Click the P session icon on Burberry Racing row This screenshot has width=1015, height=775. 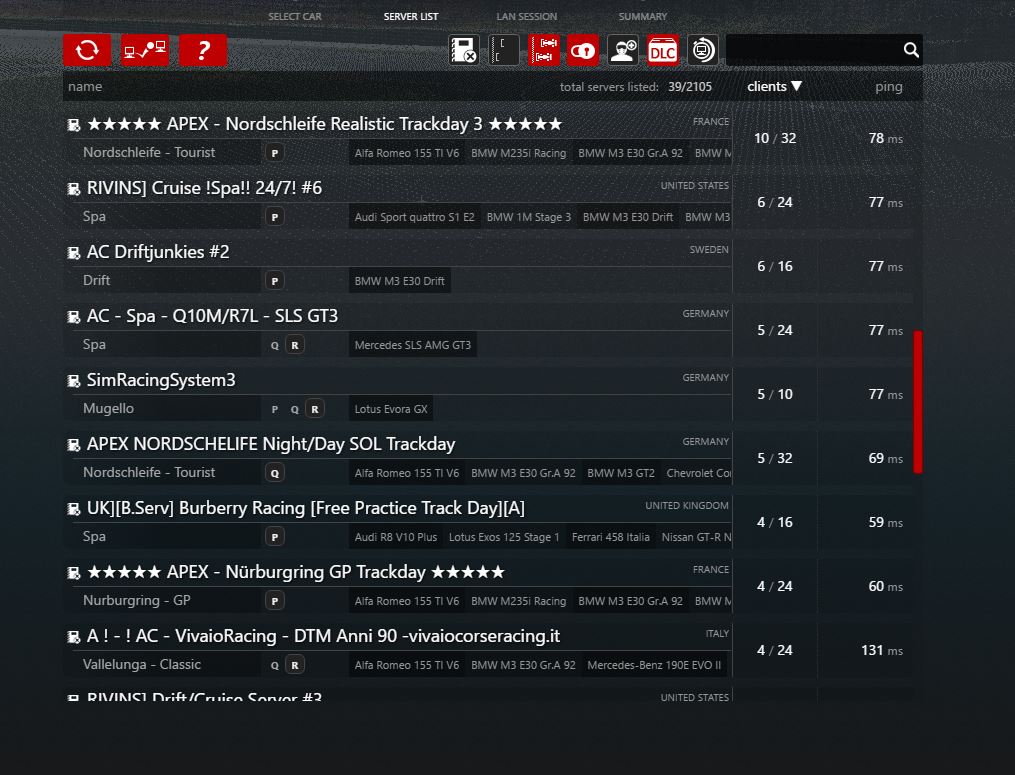pyautogui.click(x=274, y=537)
